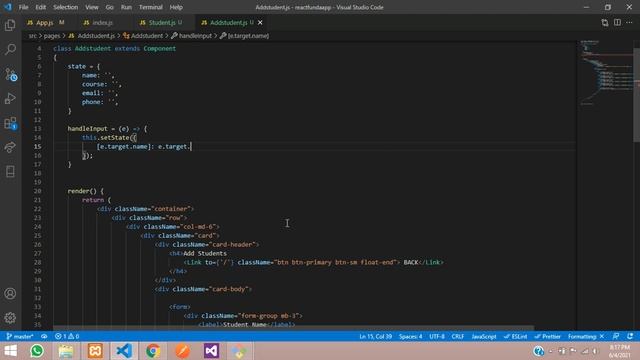Image resolution: width=640 pixels, height=360 pixels.
Task: Open the File menu
Action: click(23, 7)
